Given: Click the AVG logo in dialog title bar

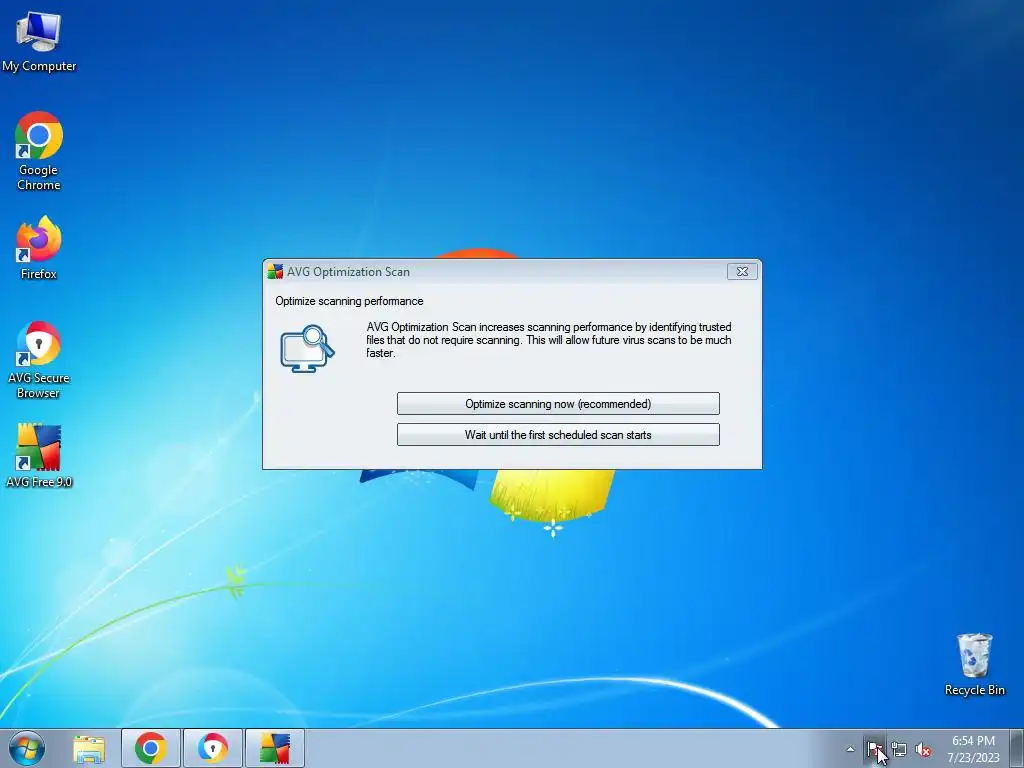Looking at the screenshot, I should 275,272.
